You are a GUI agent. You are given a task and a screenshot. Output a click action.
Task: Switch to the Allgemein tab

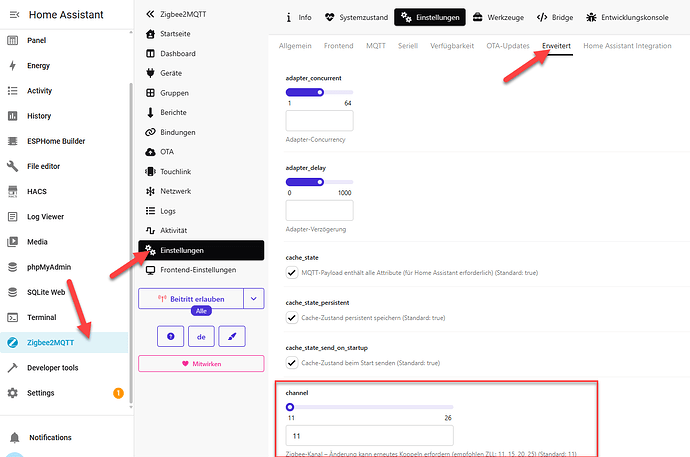(x=295, y=46)
